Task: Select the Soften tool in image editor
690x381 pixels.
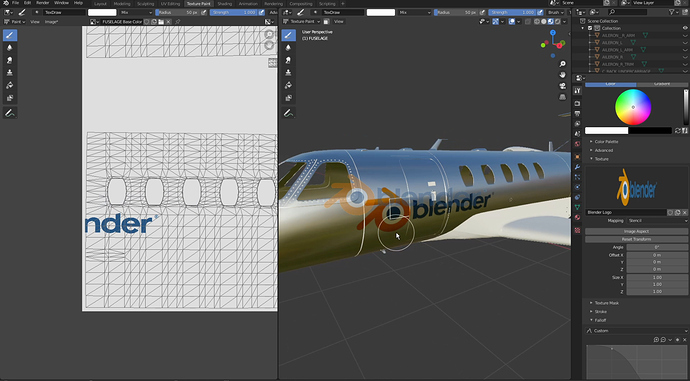Action: pos(10,48)
